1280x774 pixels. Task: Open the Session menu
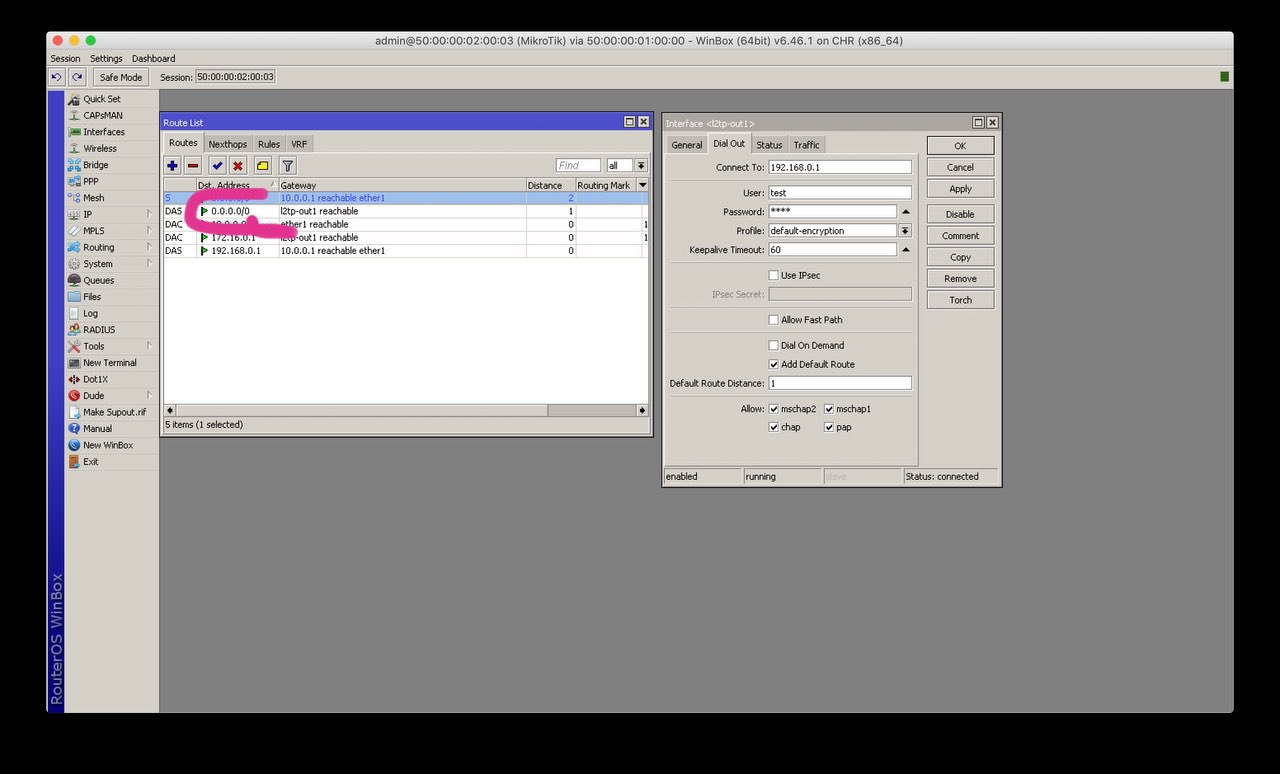coord(65,59)
